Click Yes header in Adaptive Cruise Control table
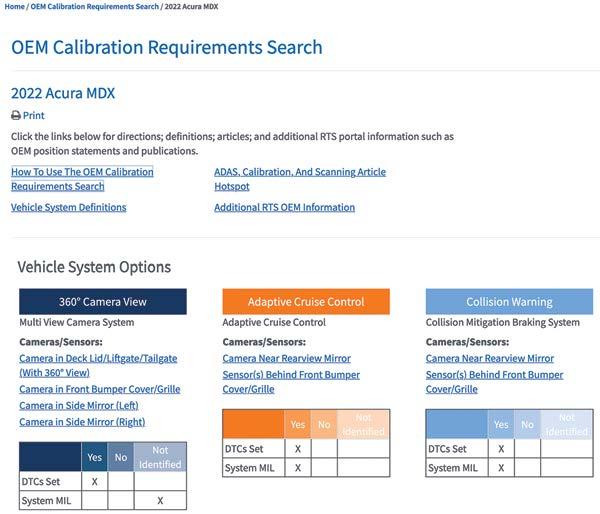600x514 pixels. pos(298,424)
